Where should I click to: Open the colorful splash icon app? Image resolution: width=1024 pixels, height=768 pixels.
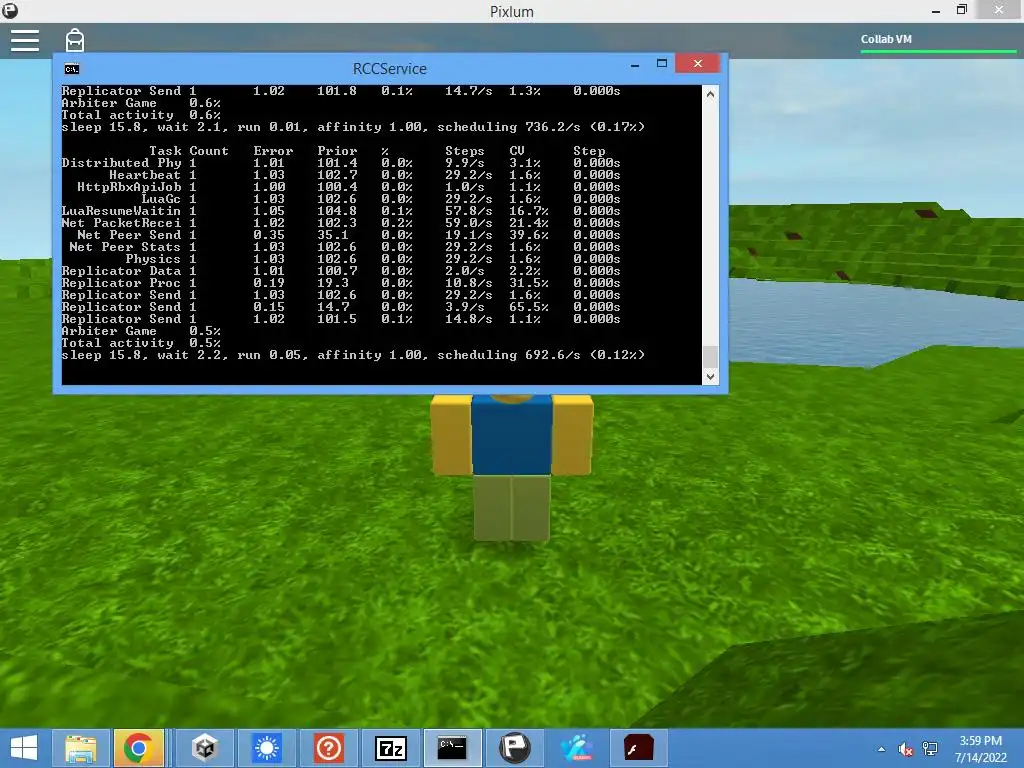coord(577,748)
